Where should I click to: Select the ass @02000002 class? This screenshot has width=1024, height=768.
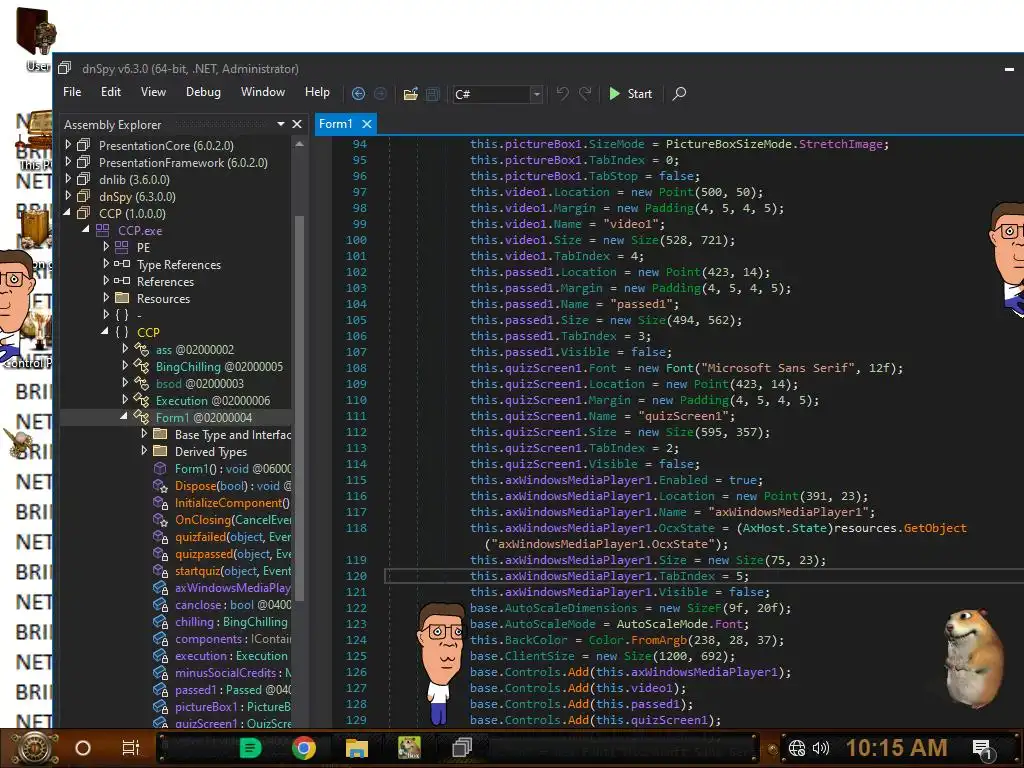(195, 349)
